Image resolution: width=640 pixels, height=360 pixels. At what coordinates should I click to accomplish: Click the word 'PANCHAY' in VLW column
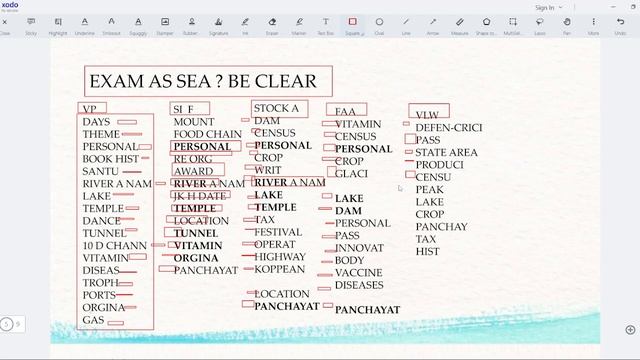tap(441, 227)
